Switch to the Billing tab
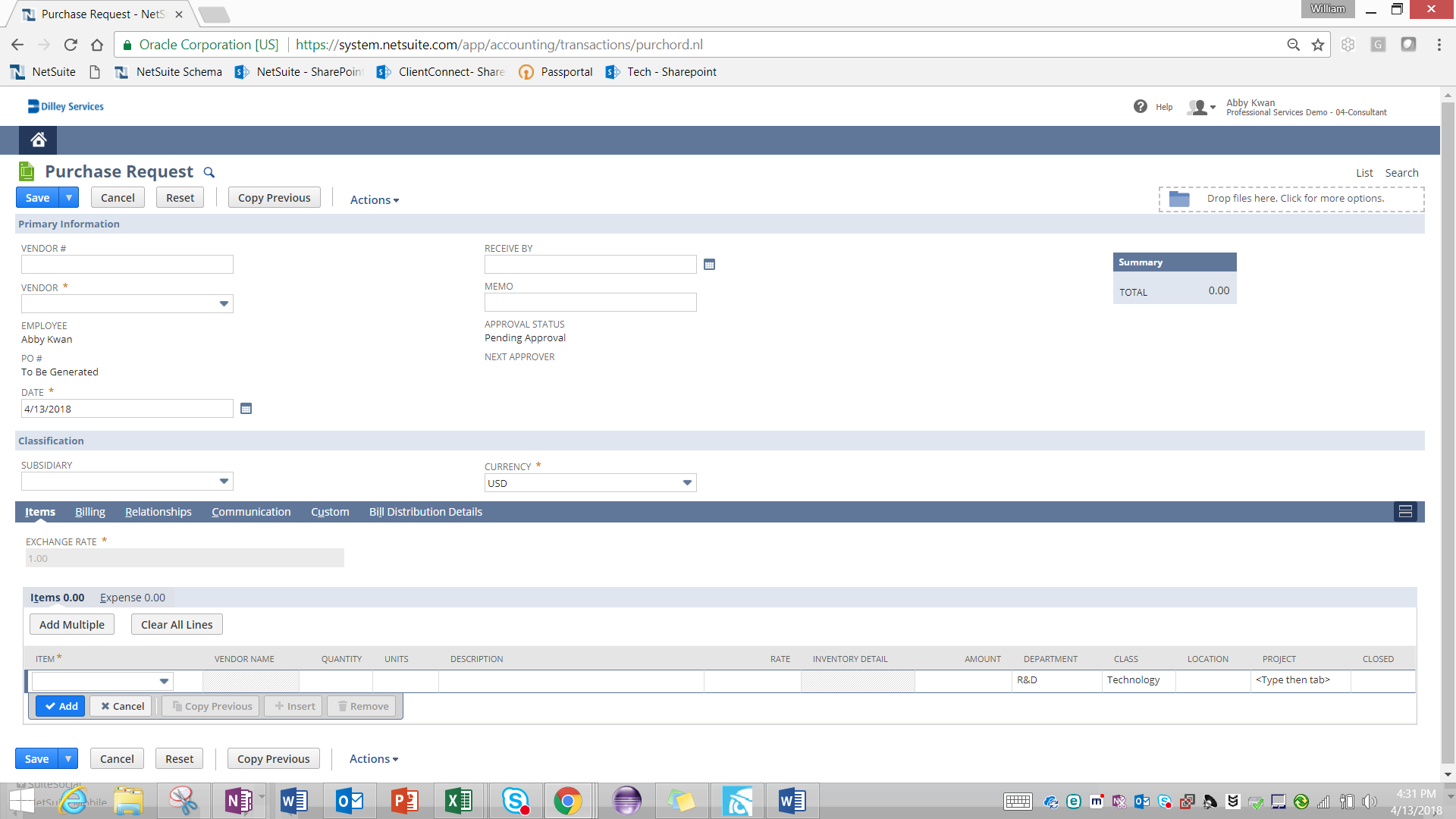The width and height of the screenshot is (1456, 819). tap(89, 512)
